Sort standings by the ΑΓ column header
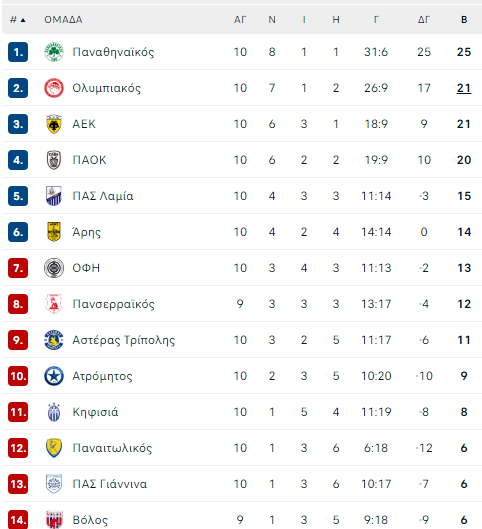Screen dimensions: 482x529 (x=240, y=20)
